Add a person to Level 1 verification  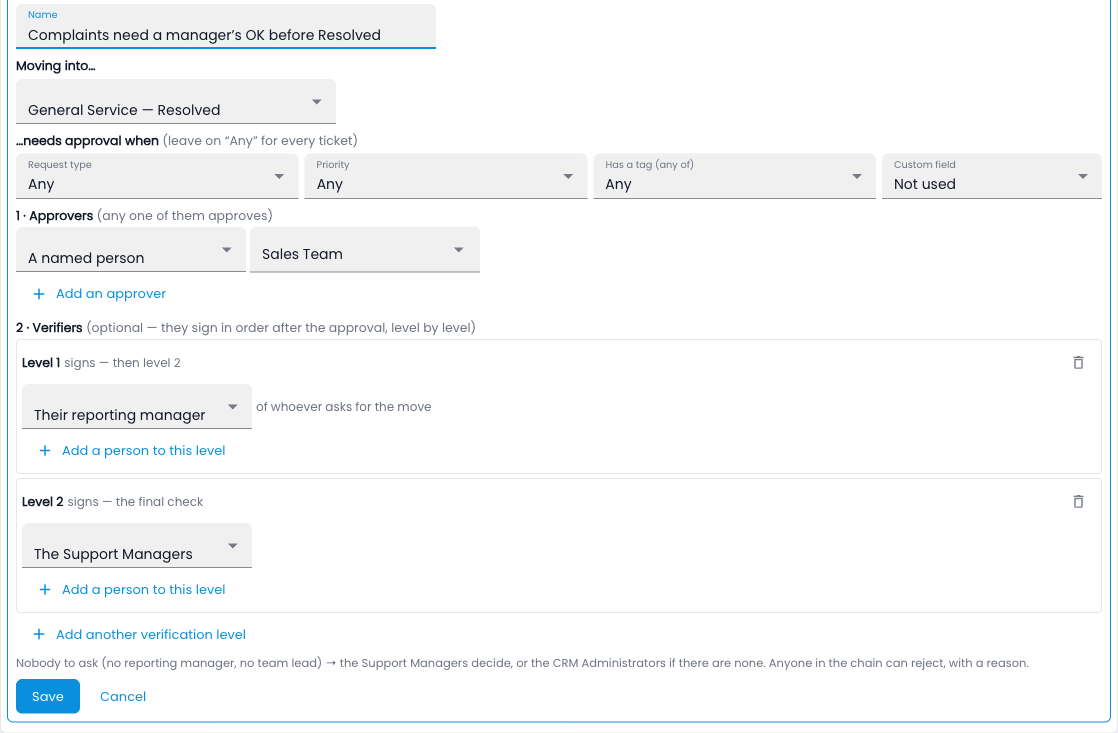[132, 451]
